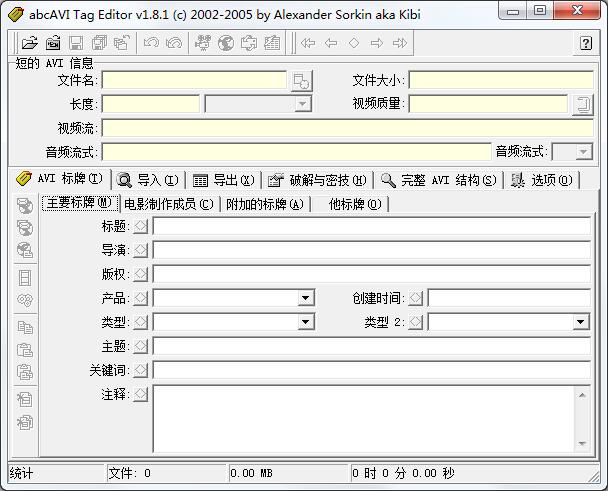The height and width of the screenshot is (491, 608).
Task: Click the '0.00 MB' status bar entry
Action: point(251,473)
